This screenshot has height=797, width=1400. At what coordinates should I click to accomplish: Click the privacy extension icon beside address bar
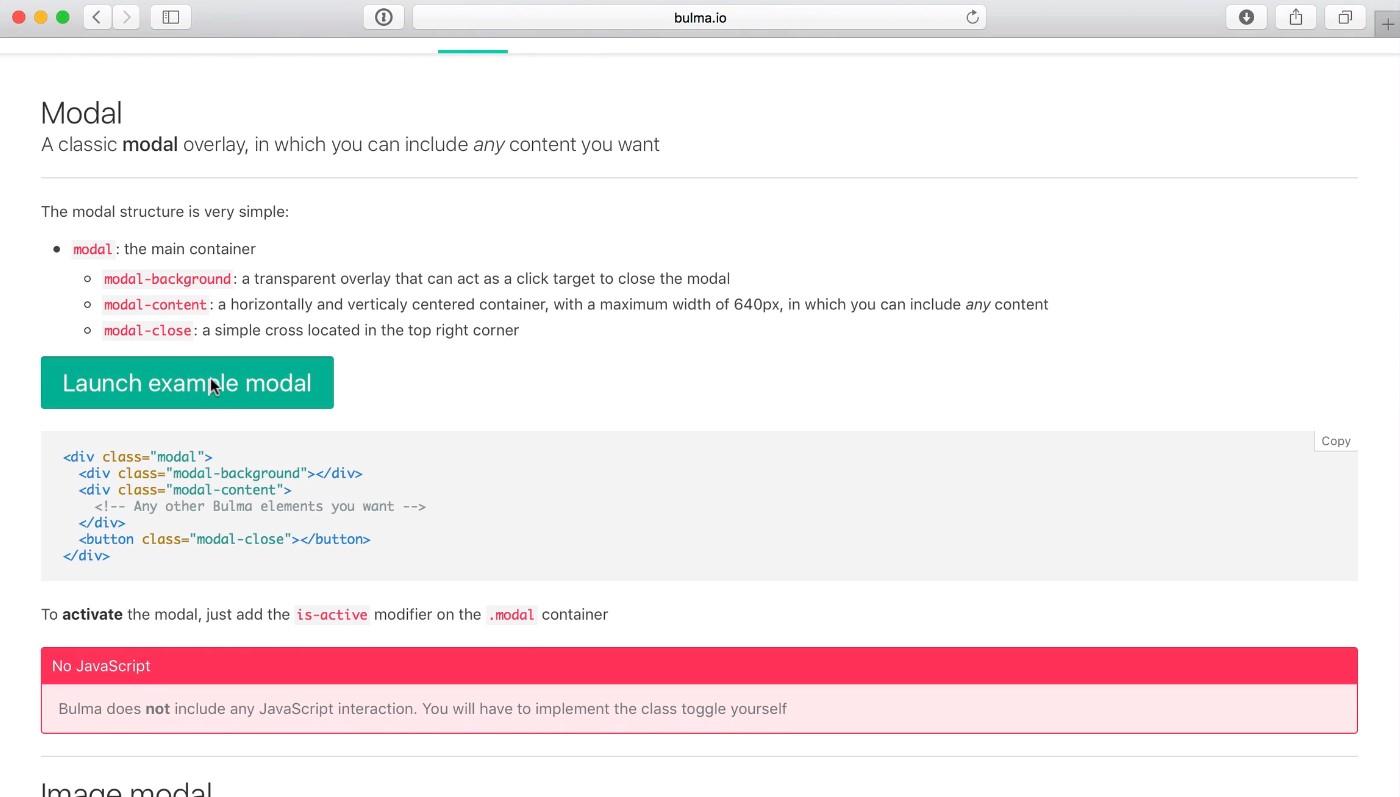pos(384,17)
